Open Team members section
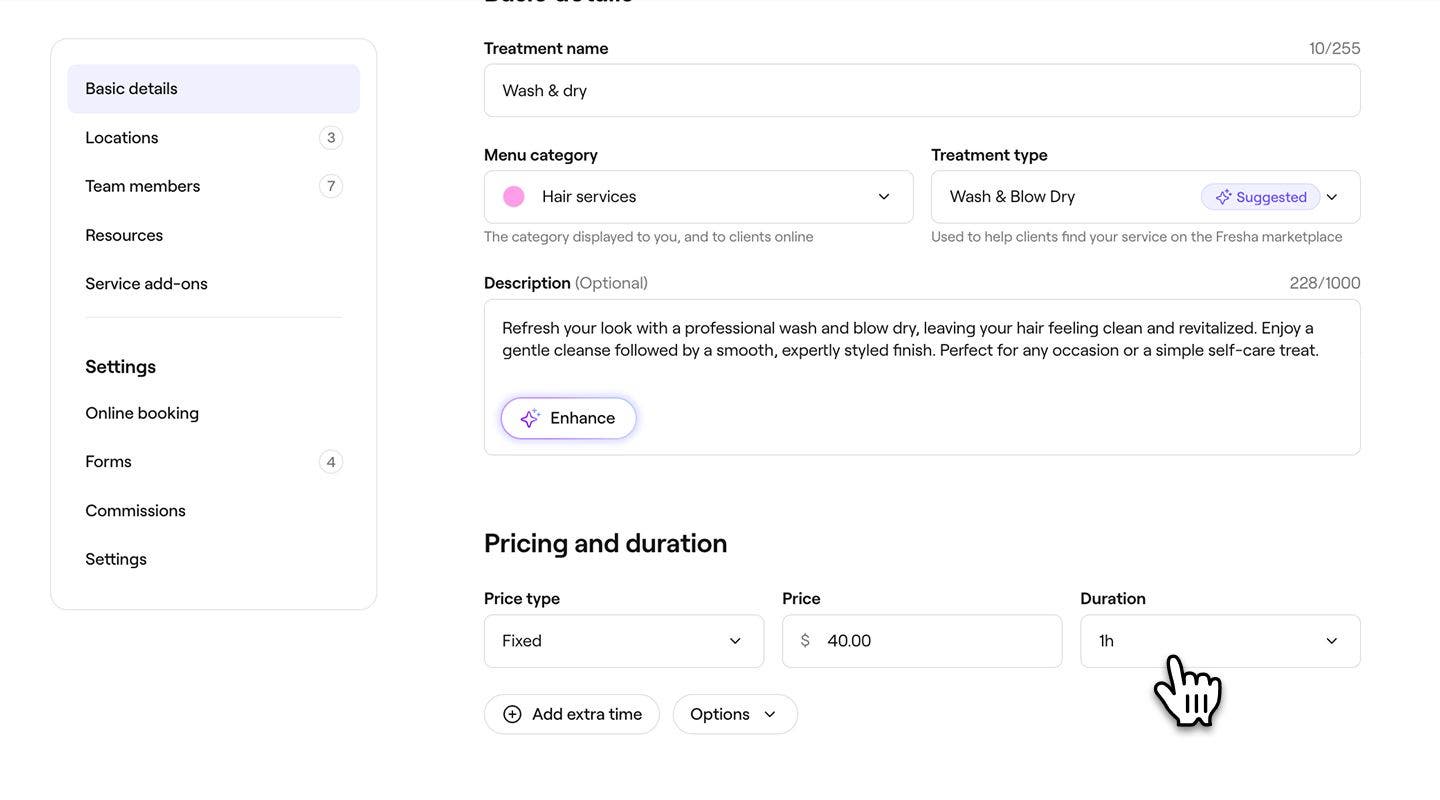The height and width of the screenshot is (800, 1440). 143,186
